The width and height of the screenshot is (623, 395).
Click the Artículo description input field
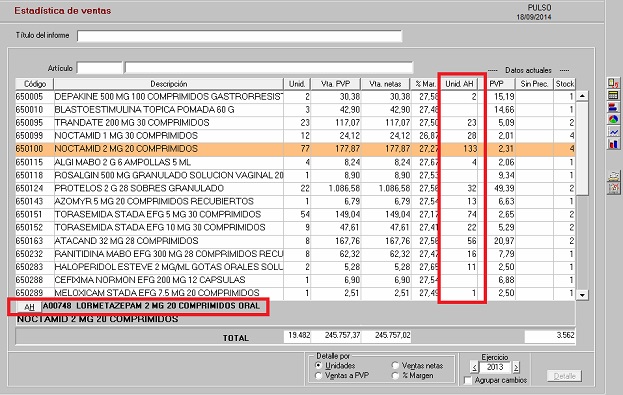[269, 68]
